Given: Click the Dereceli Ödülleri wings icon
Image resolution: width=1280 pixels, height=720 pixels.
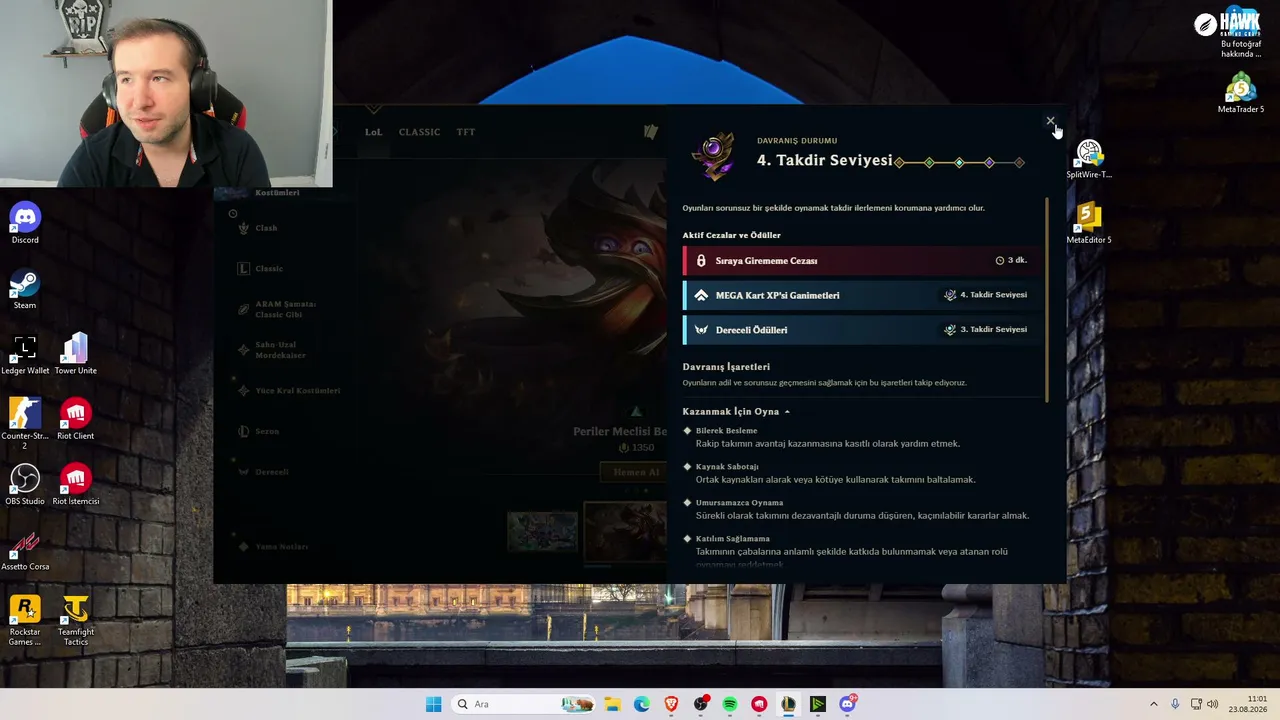Looking at the screenshot, I should point(701,330).
